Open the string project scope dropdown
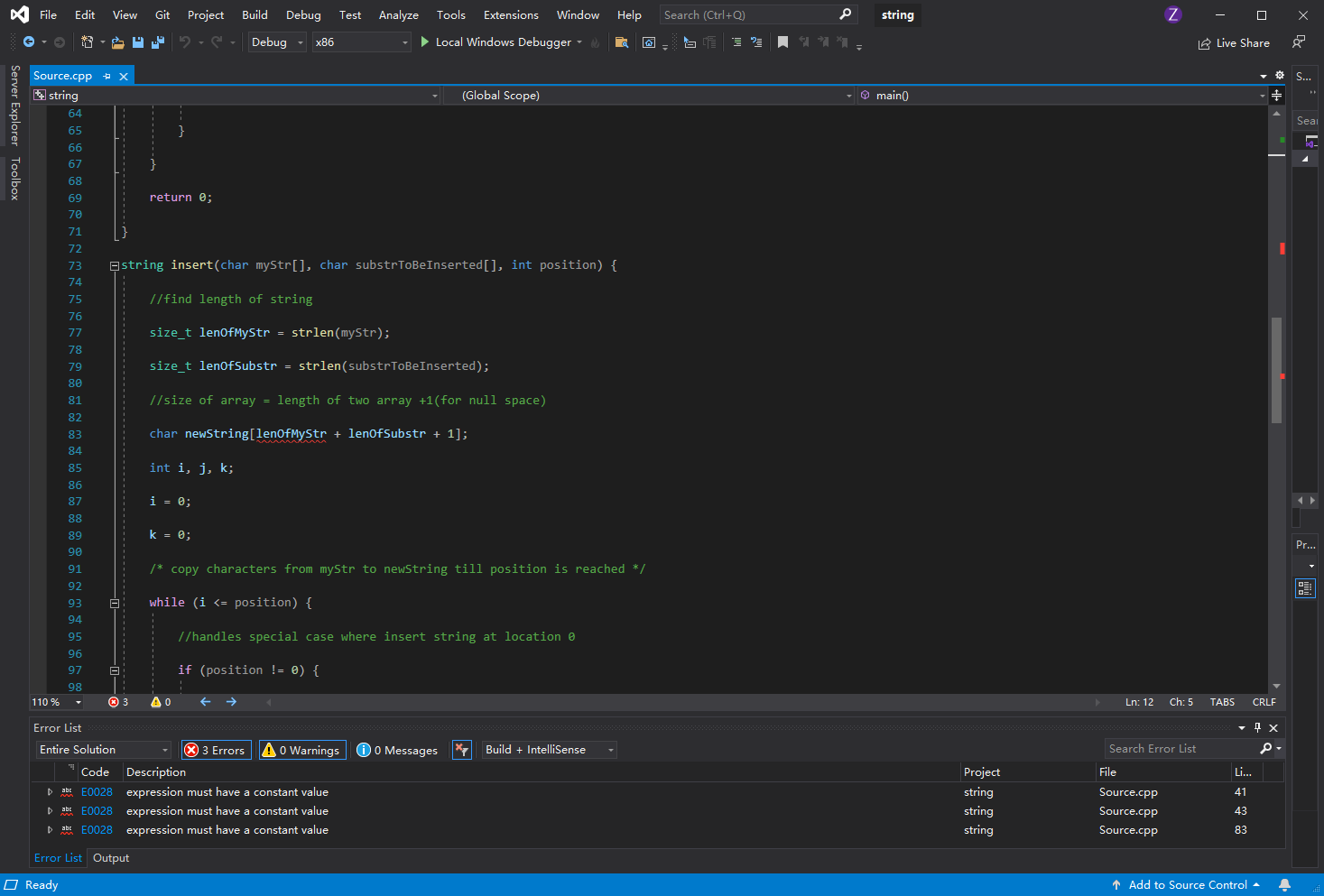Image resolution: width=1324 pixels, height=896 pixels. 236,96
